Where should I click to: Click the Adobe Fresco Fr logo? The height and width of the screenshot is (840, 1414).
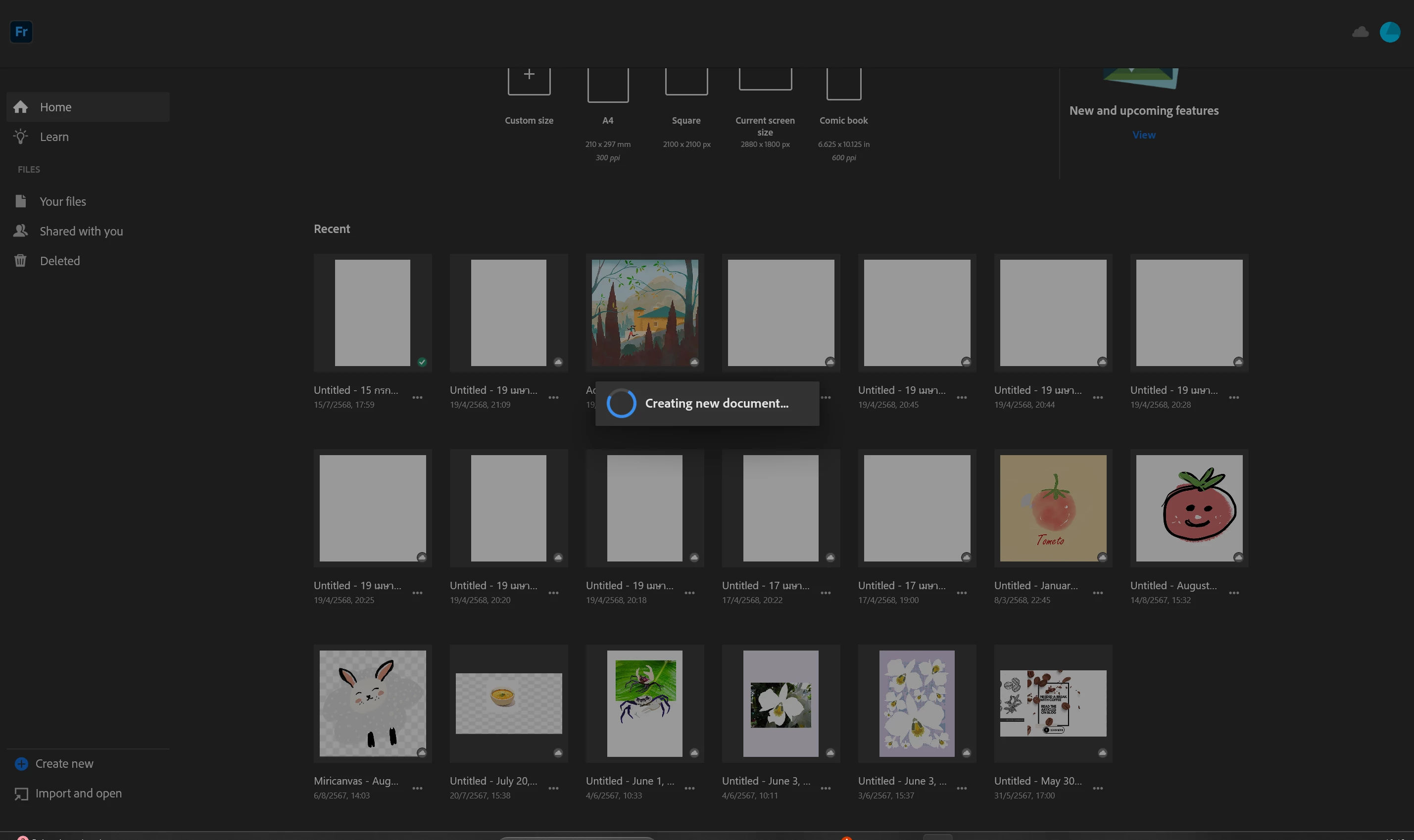click(x=21, y=32)
